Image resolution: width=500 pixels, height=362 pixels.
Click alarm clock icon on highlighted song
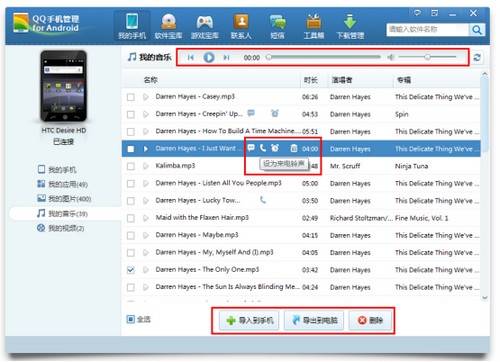[x=275, y=148]
